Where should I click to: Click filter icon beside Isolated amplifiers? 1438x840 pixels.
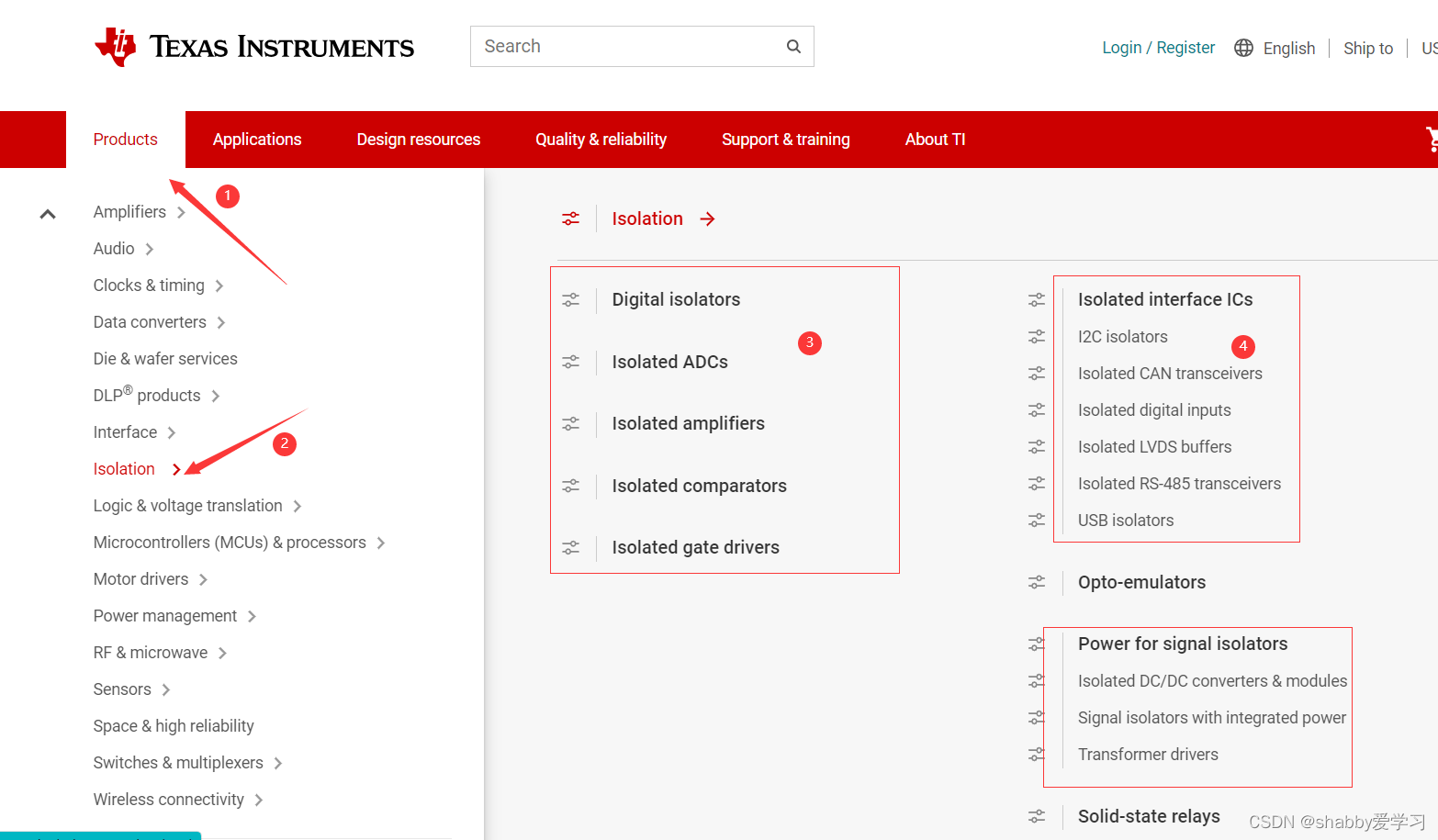[x=571, y=423]
